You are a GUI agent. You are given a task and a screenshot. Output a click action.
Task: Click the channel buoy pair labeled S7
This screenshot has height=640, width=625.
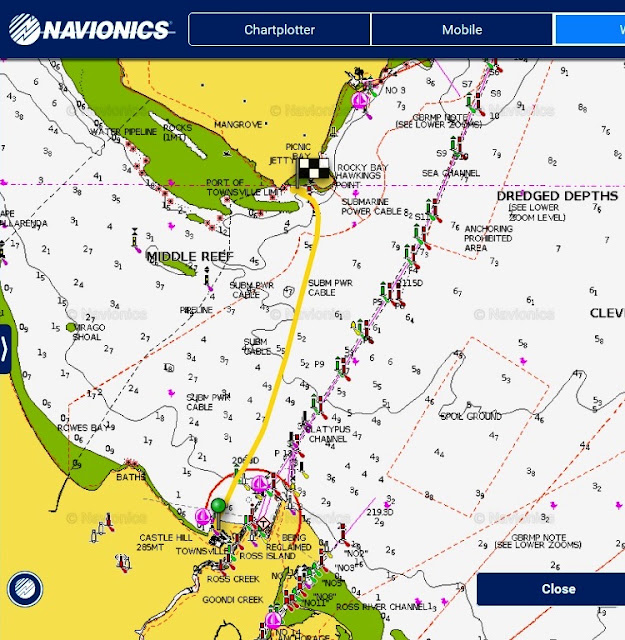pos(474,102)
